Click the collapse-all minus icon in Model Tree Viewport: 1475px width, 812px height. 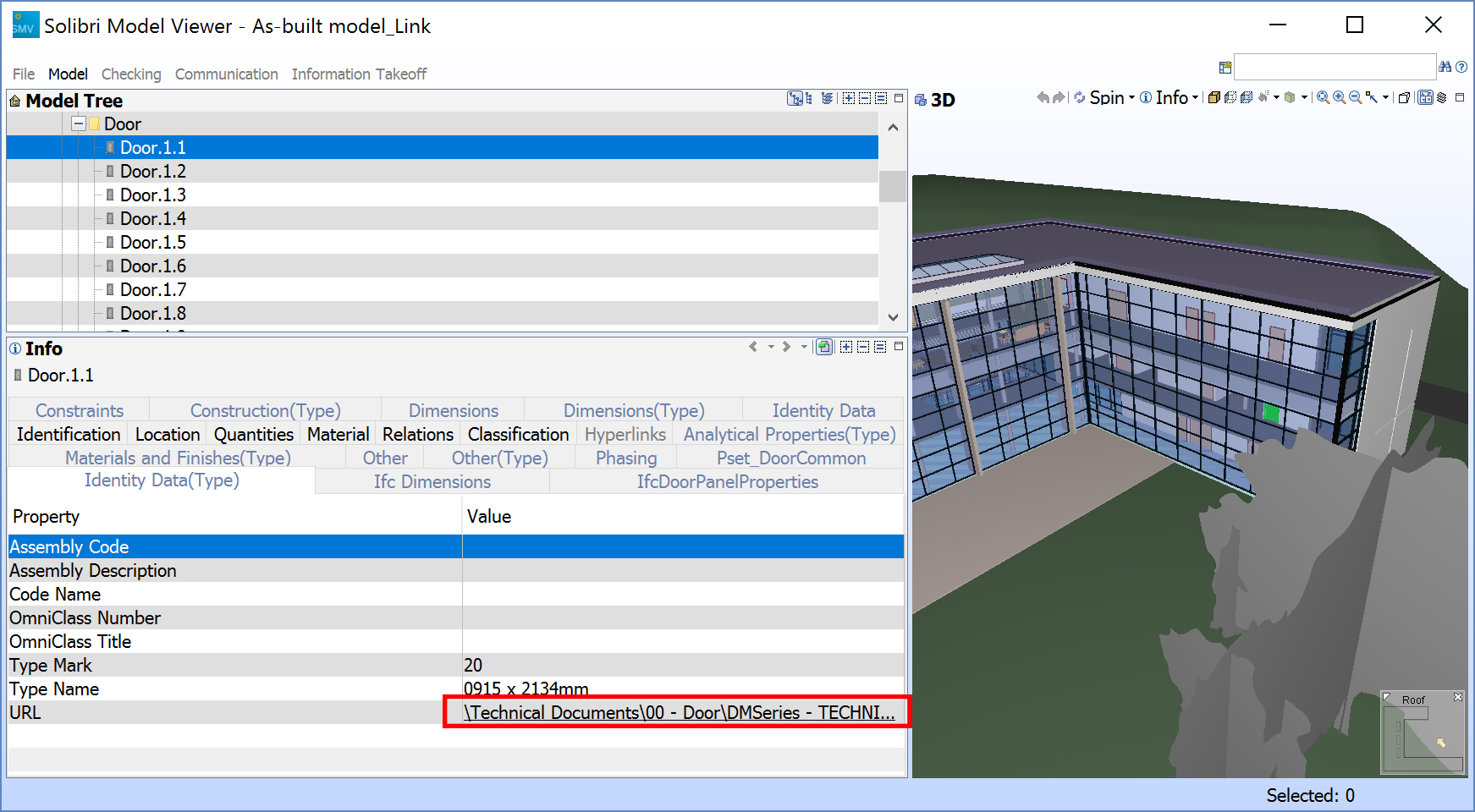click(x=865, y=98)
